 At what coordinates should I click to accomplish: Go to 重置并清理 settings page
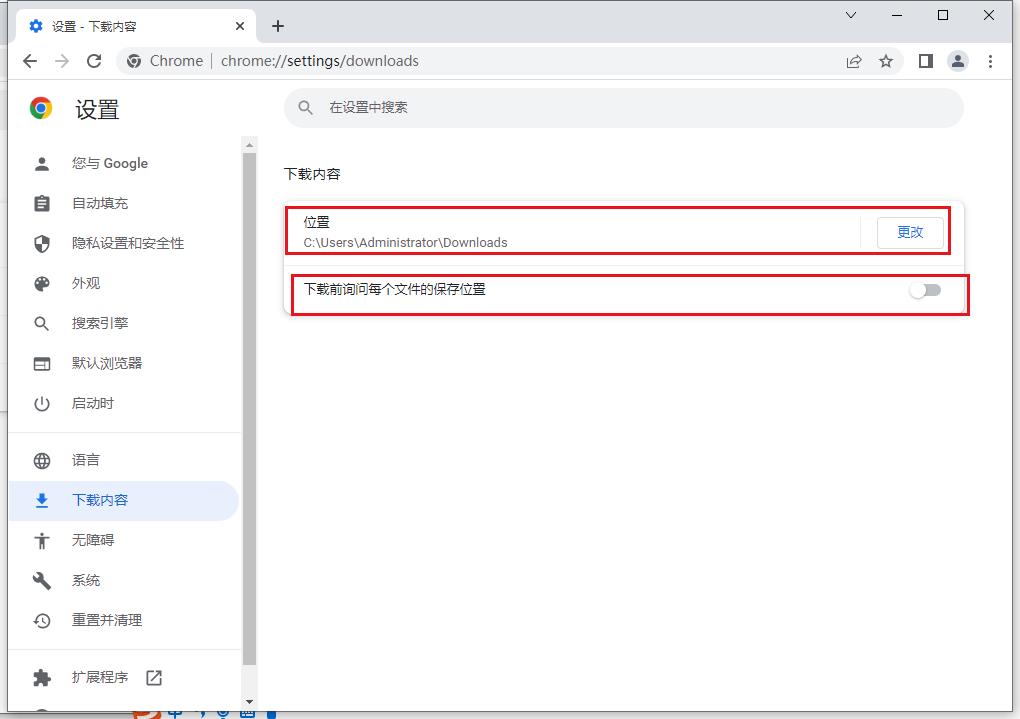(107, 620)
